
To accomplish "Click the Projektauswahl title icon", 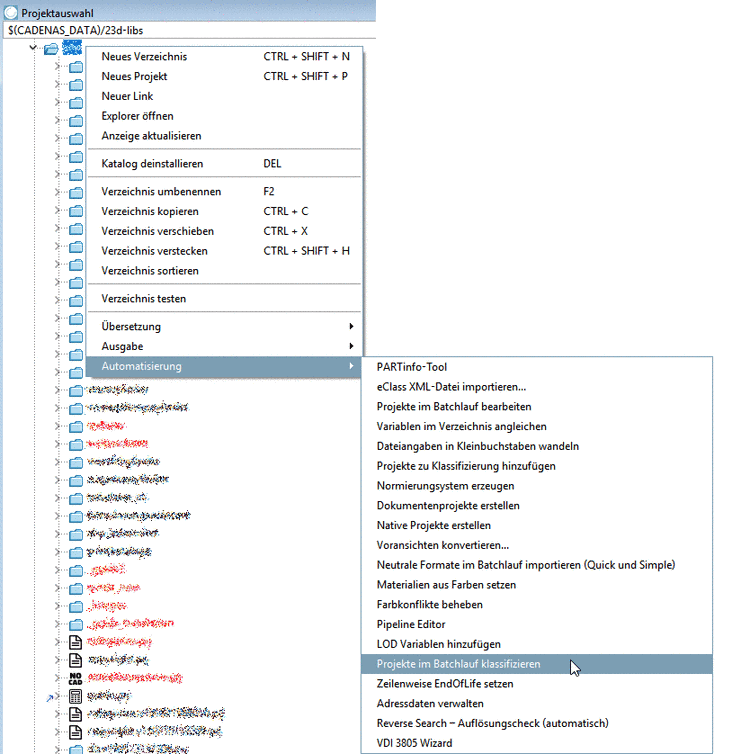I will click(11, 12).
